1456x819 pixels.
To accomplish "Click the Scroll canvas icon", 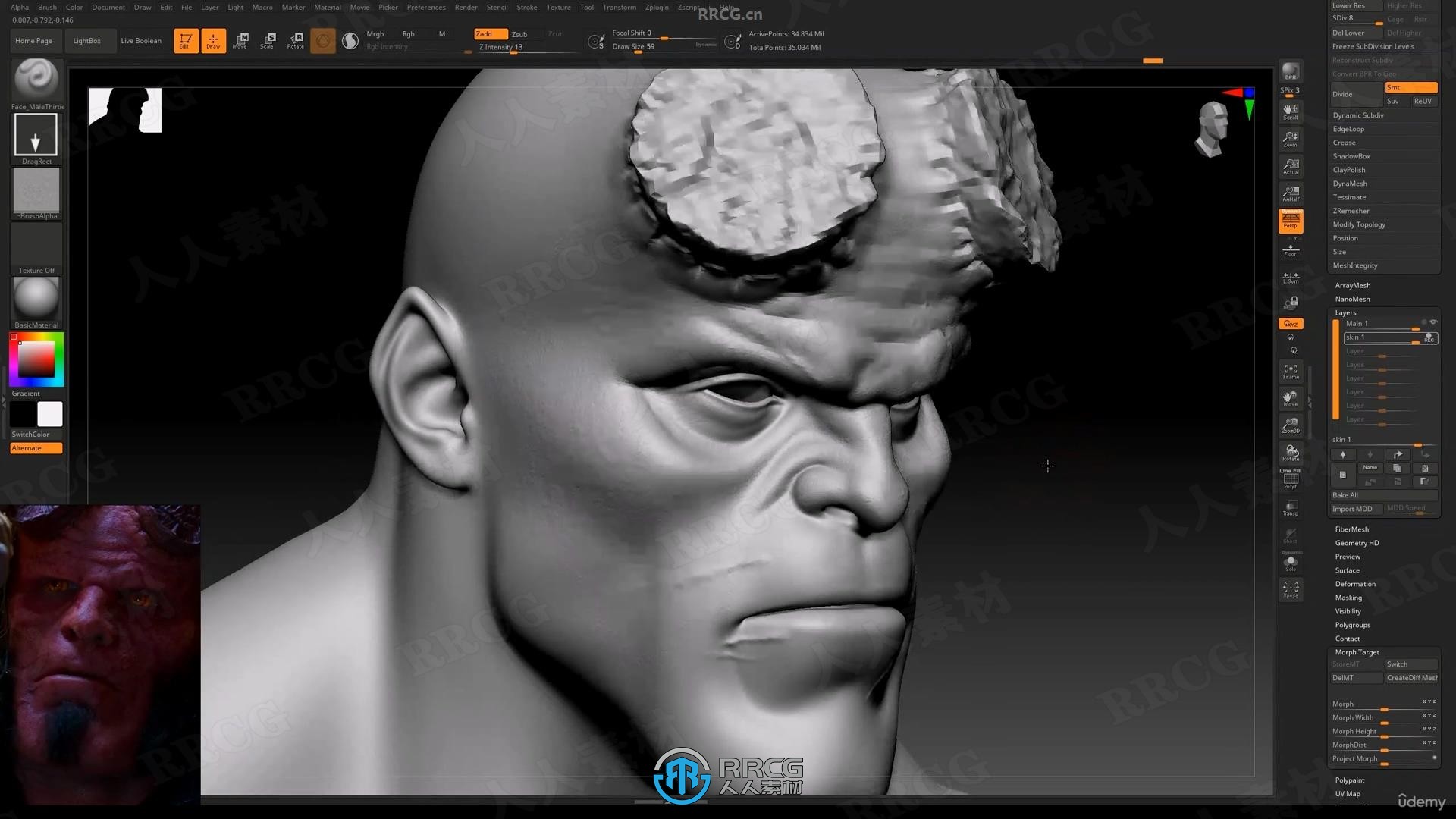I will tap(1290, 112).
